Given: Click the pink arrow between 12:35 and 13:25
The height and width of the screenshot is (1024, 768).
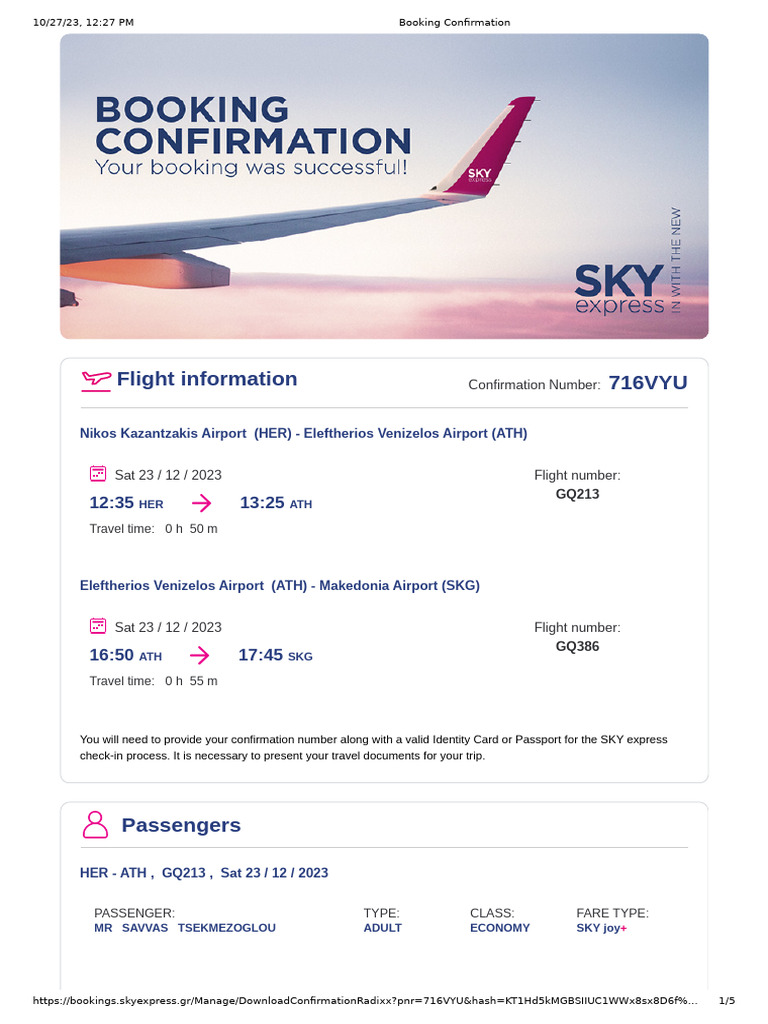Looking at the screenshot, I should pyautogui.click(x=200, y=503).
